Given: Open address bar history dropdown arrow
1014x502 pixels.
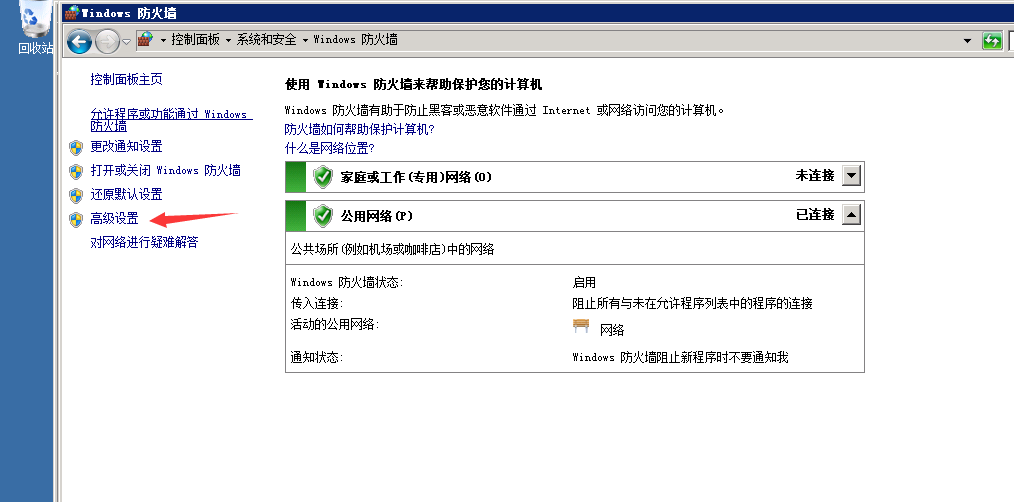Looking at the screenshot, I should [x=967, y=41].
